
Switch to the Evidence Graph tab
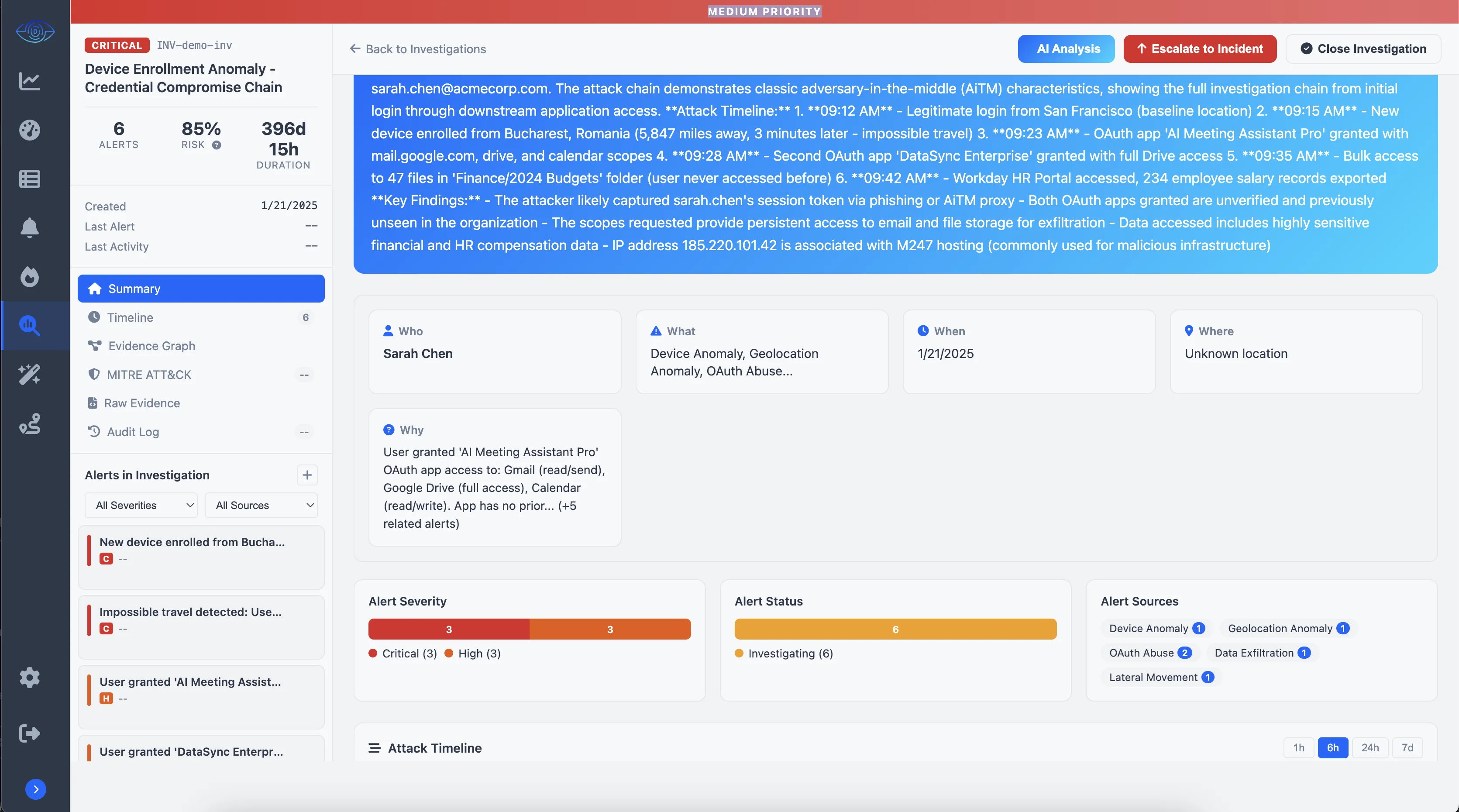click(151, 346)
